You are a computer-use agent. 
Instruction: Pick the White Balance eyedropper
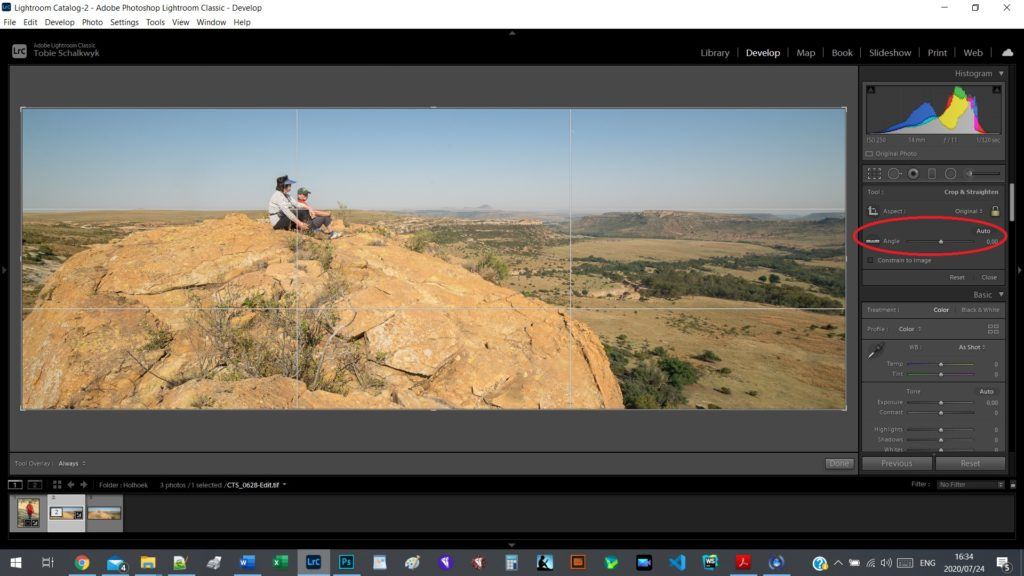click(x=875, y=350)
